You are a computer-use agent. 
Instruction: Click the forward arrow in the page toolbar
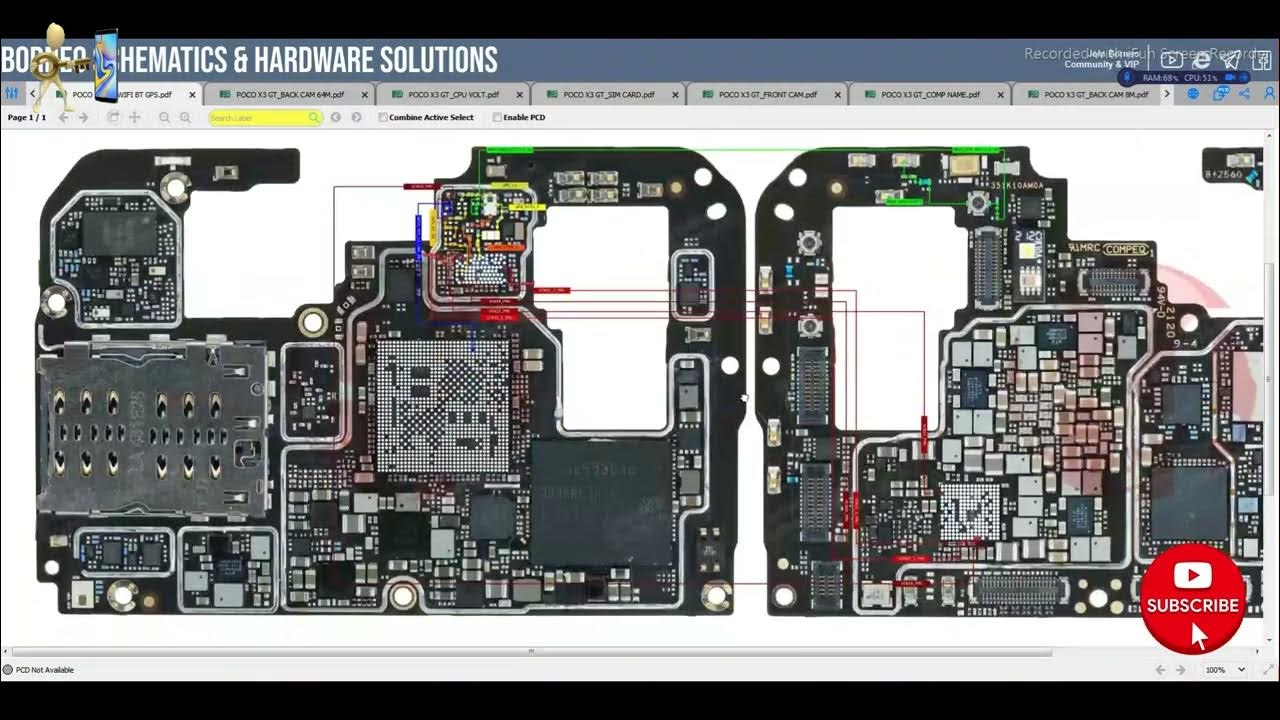click(x=83, y=117)
